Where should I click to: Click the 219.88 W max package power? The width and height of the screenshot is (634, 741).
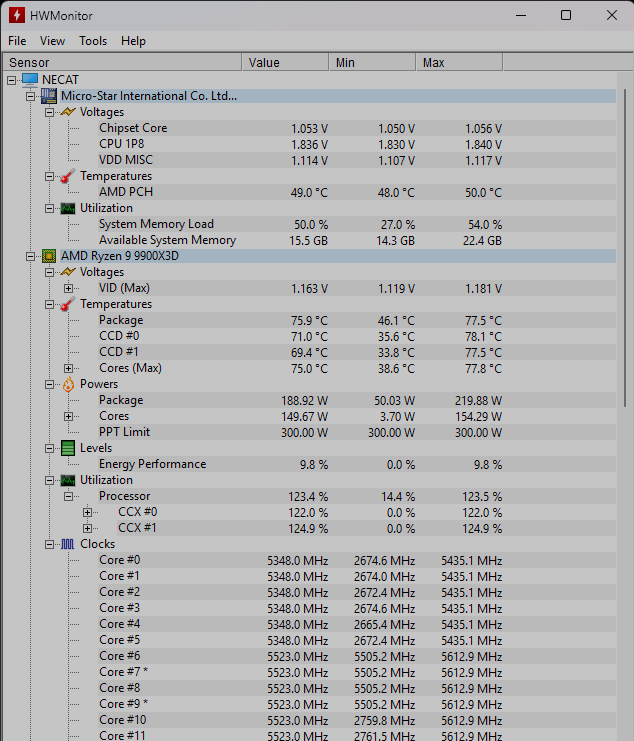click(478, 401)
